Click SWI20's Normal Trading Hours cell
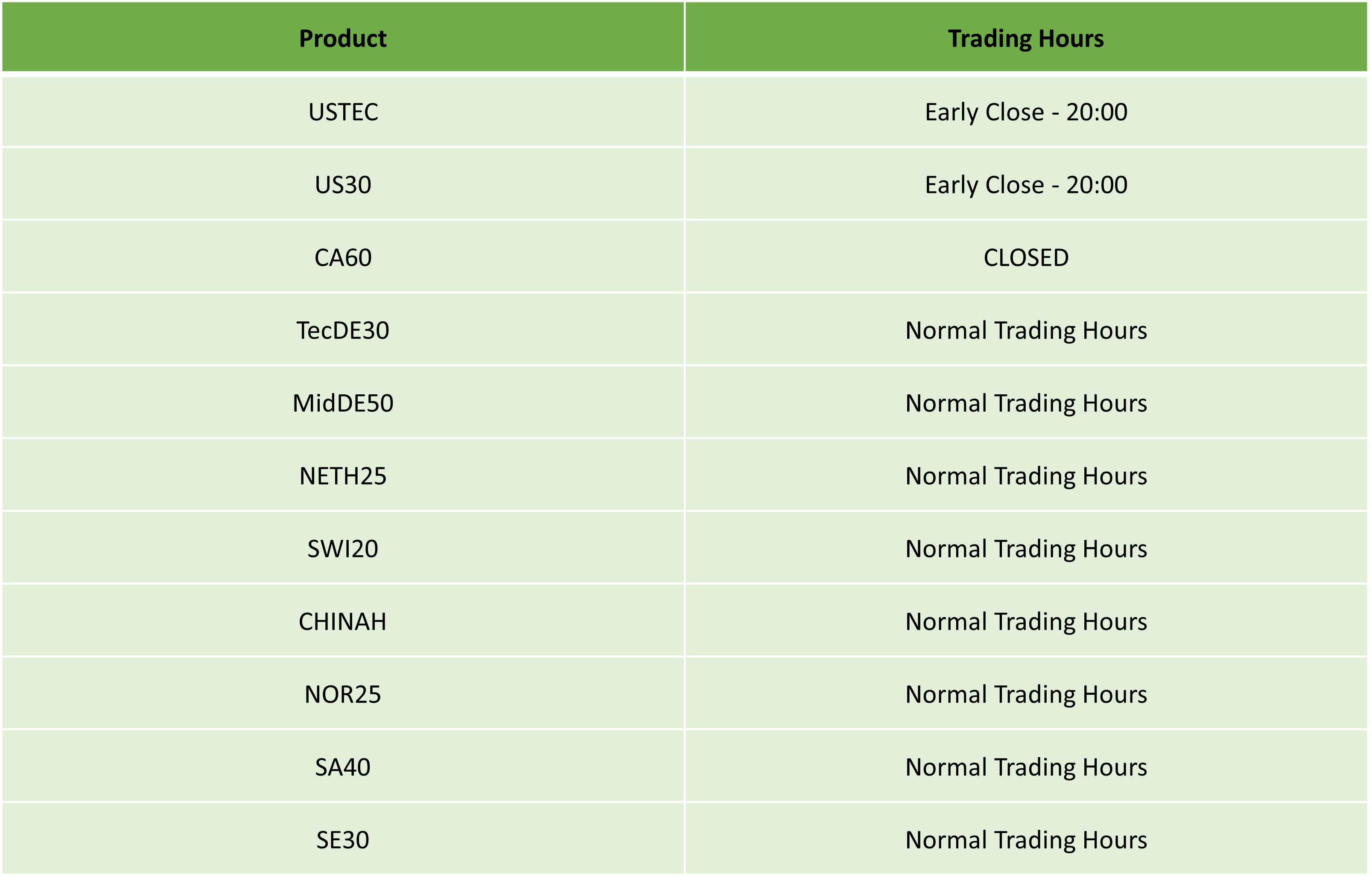The height and width of the screenshot is (877, 1372). pyautogui.click(x=1025, y=549)
